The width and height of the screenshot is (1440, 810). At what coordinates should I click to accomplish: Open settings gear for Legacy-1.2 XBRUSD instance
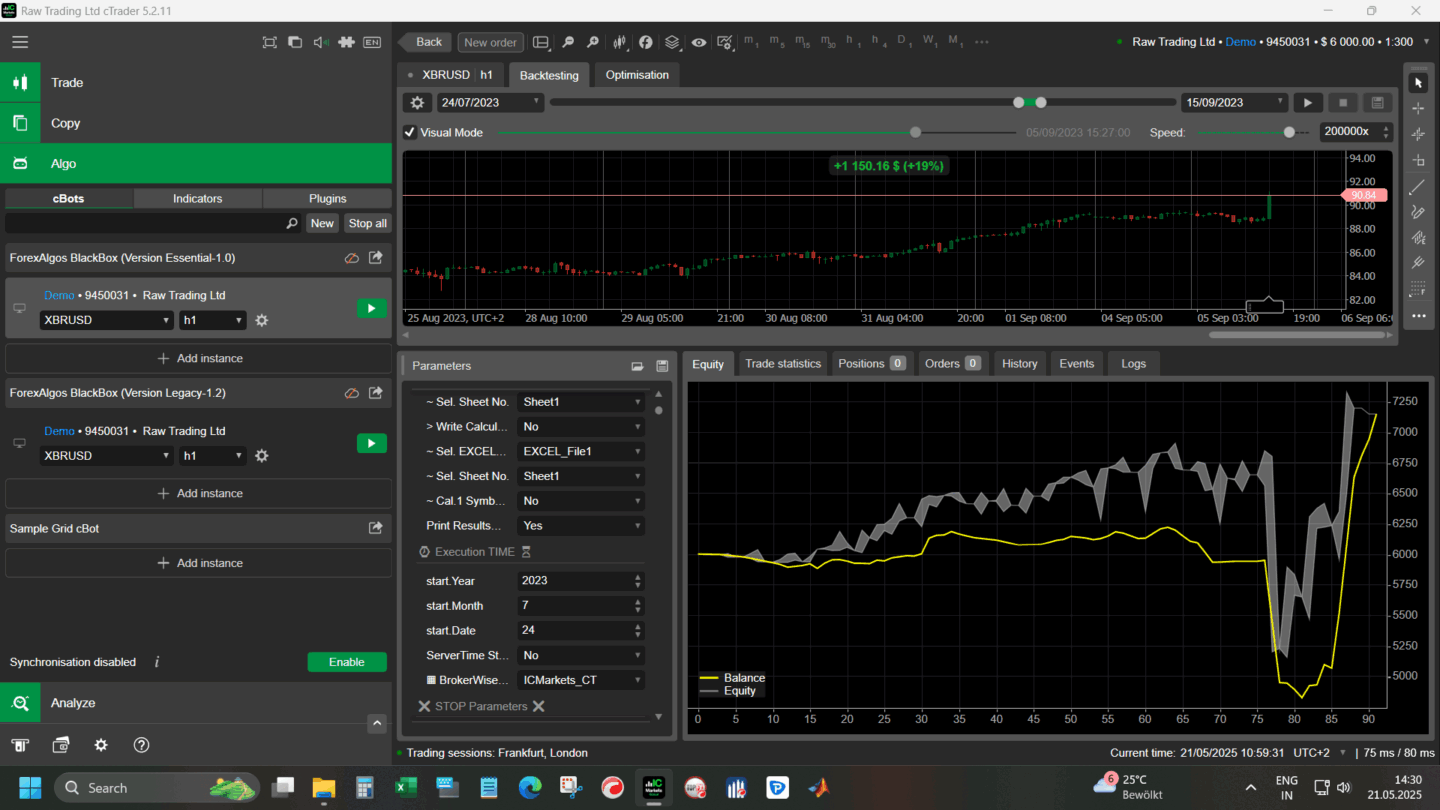point(262,456)
